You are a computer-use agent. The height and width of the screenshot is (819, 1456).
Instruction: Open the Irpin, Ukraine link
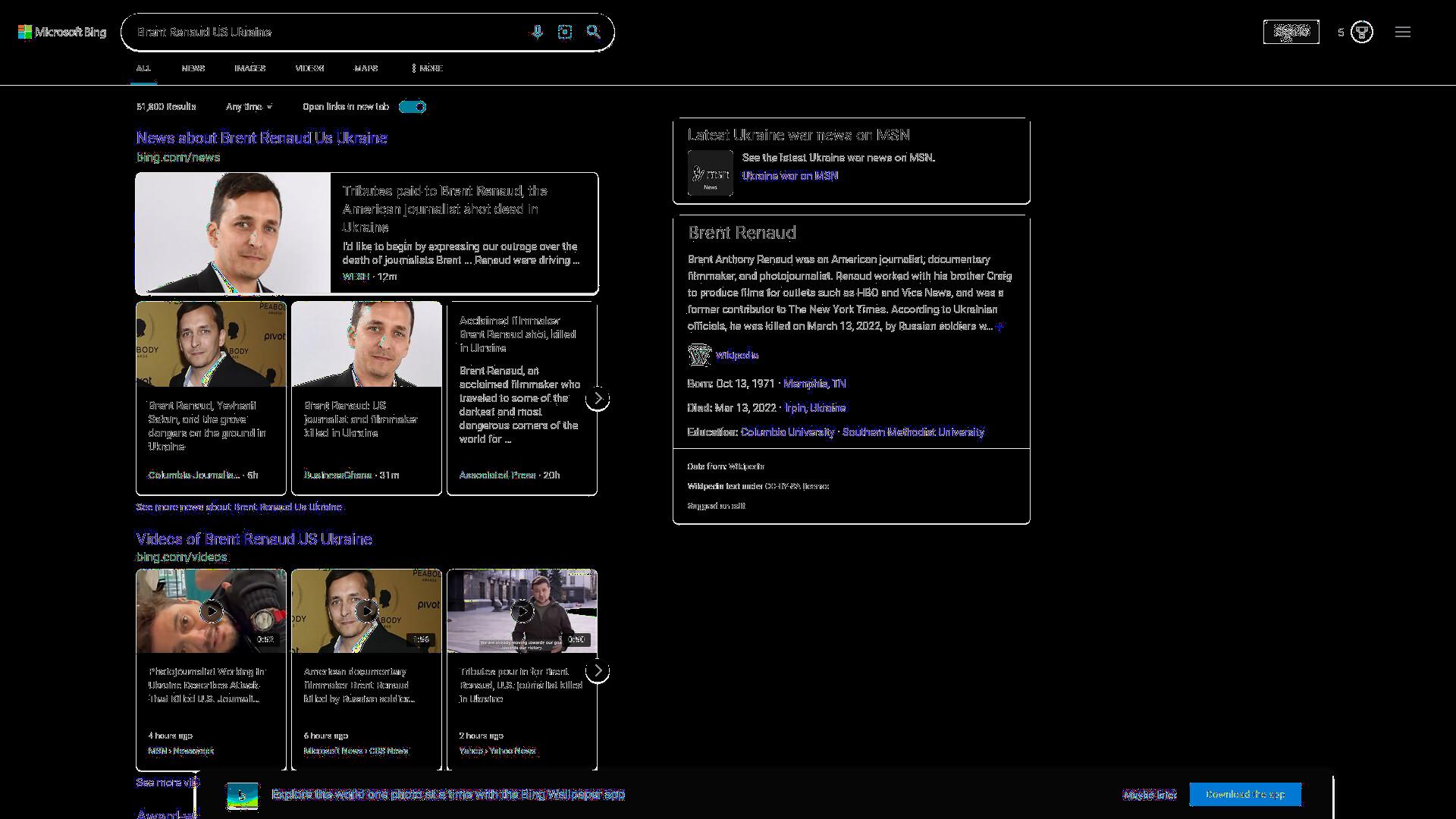point(815,408)
